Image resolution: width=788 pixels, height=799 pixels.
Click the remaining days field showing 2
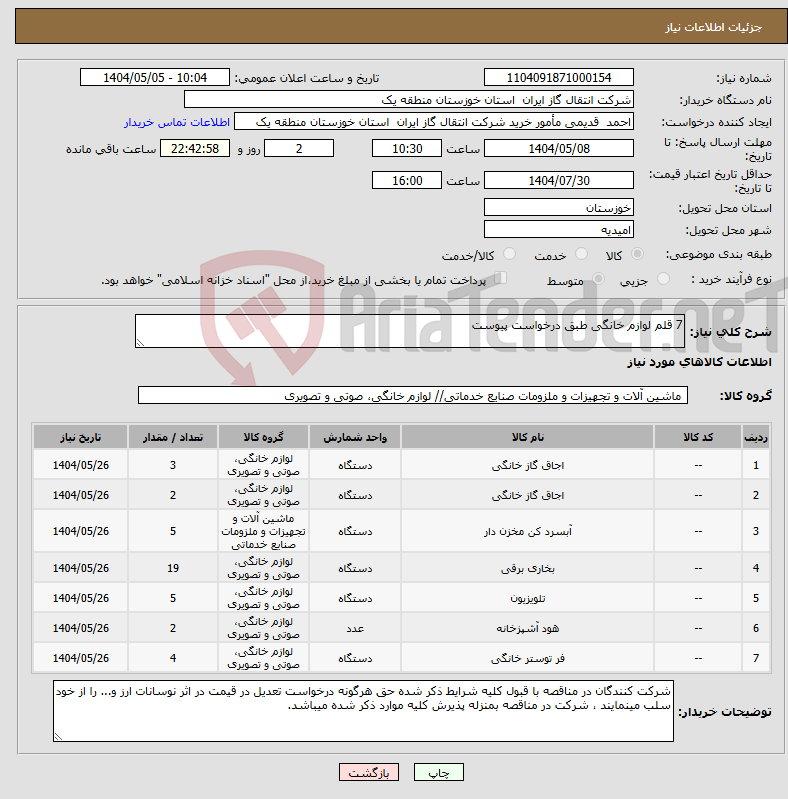299,148
